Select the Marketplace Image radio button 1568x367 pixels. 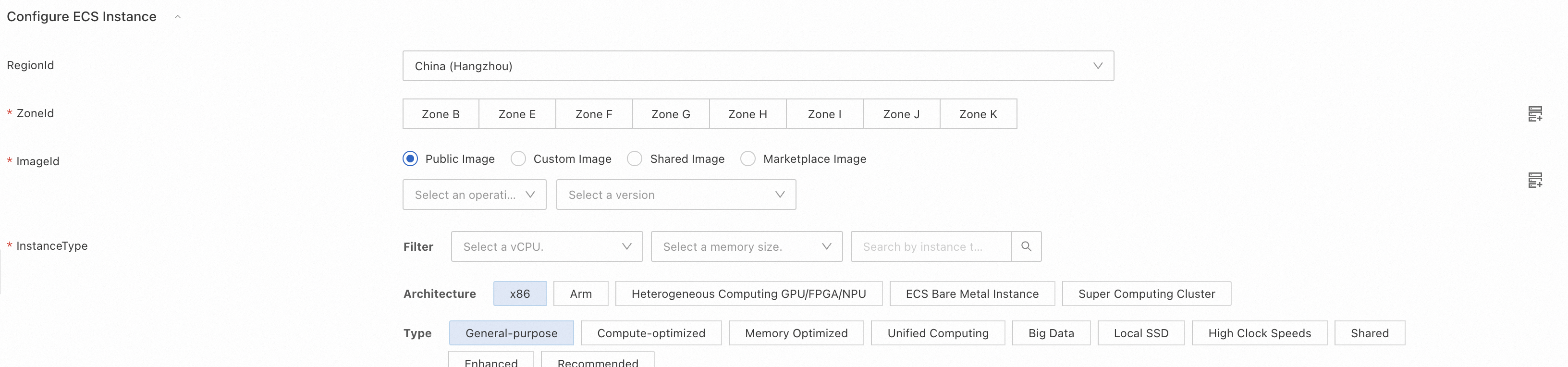click(747, 159)
